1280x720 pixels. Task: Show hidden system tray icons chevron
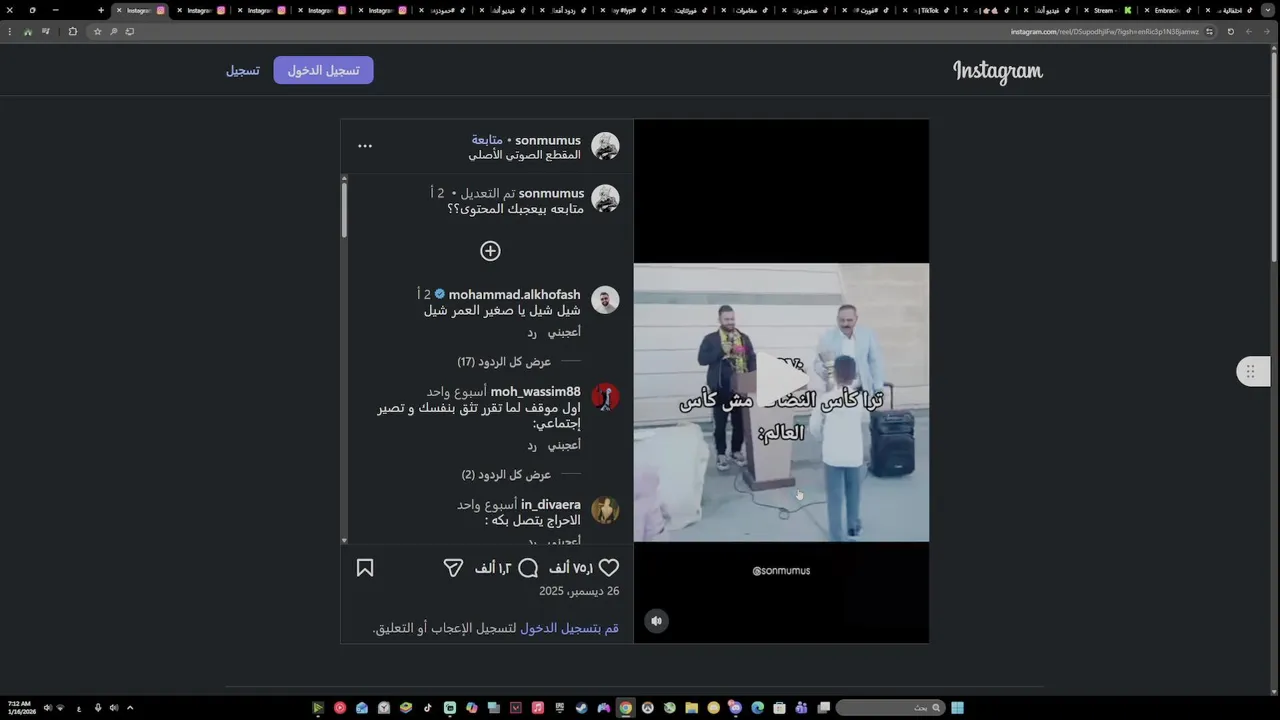130,708
